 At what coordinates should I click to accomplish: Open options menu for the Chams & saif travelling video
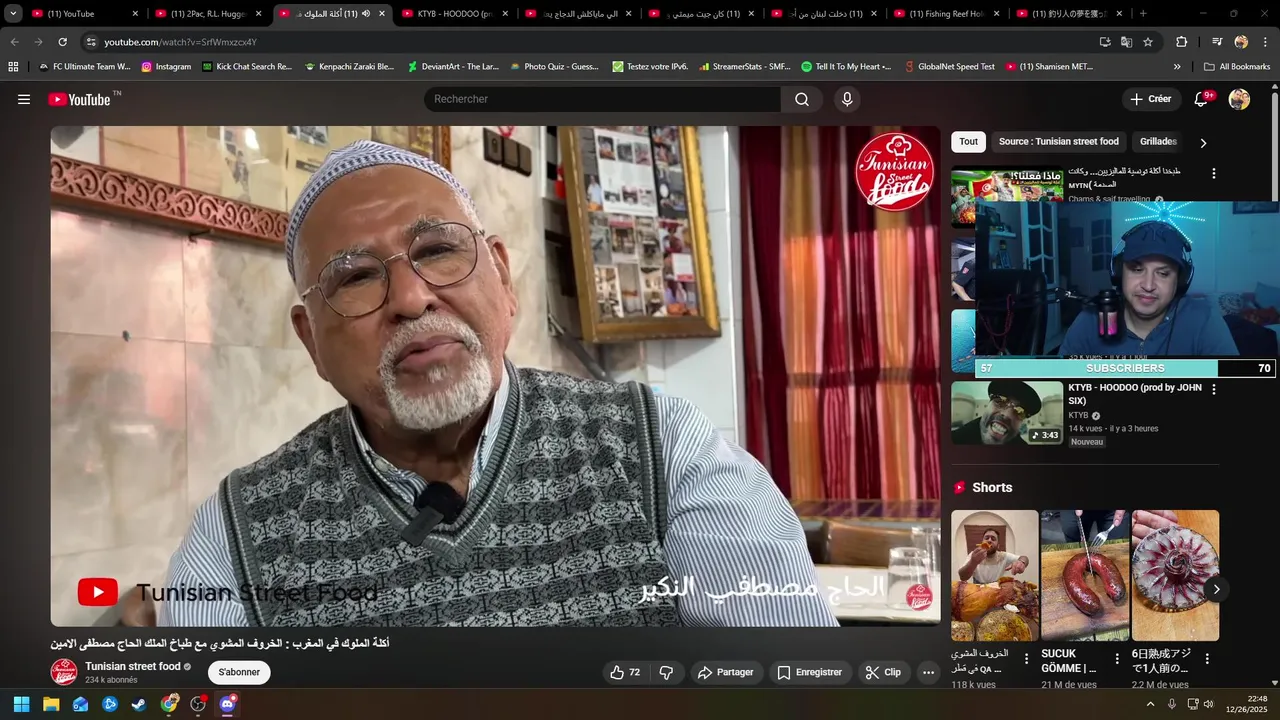pyautogui.click(x=1214, y=173)
